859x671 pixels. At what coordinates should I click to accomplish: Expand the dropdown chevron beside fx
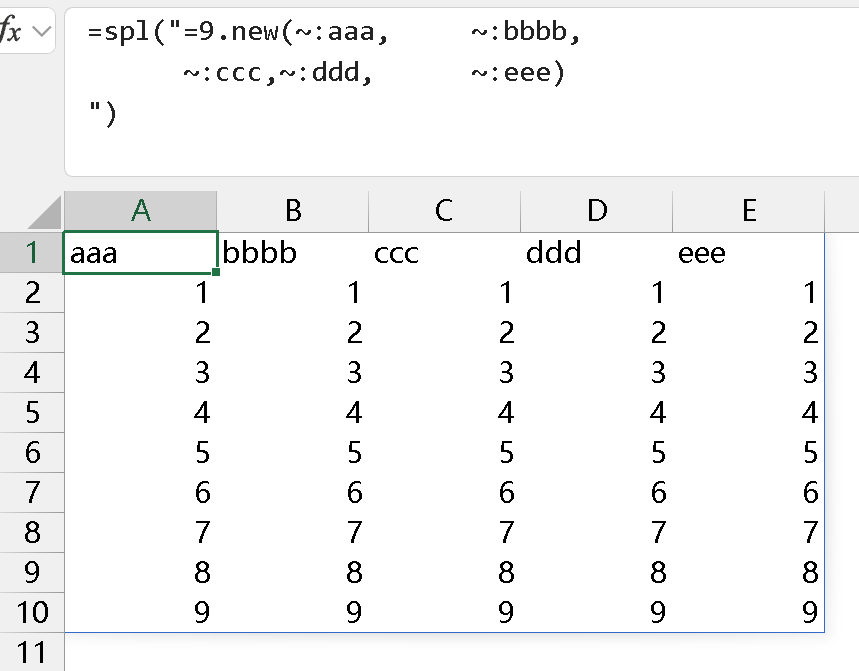click(42, 32)
